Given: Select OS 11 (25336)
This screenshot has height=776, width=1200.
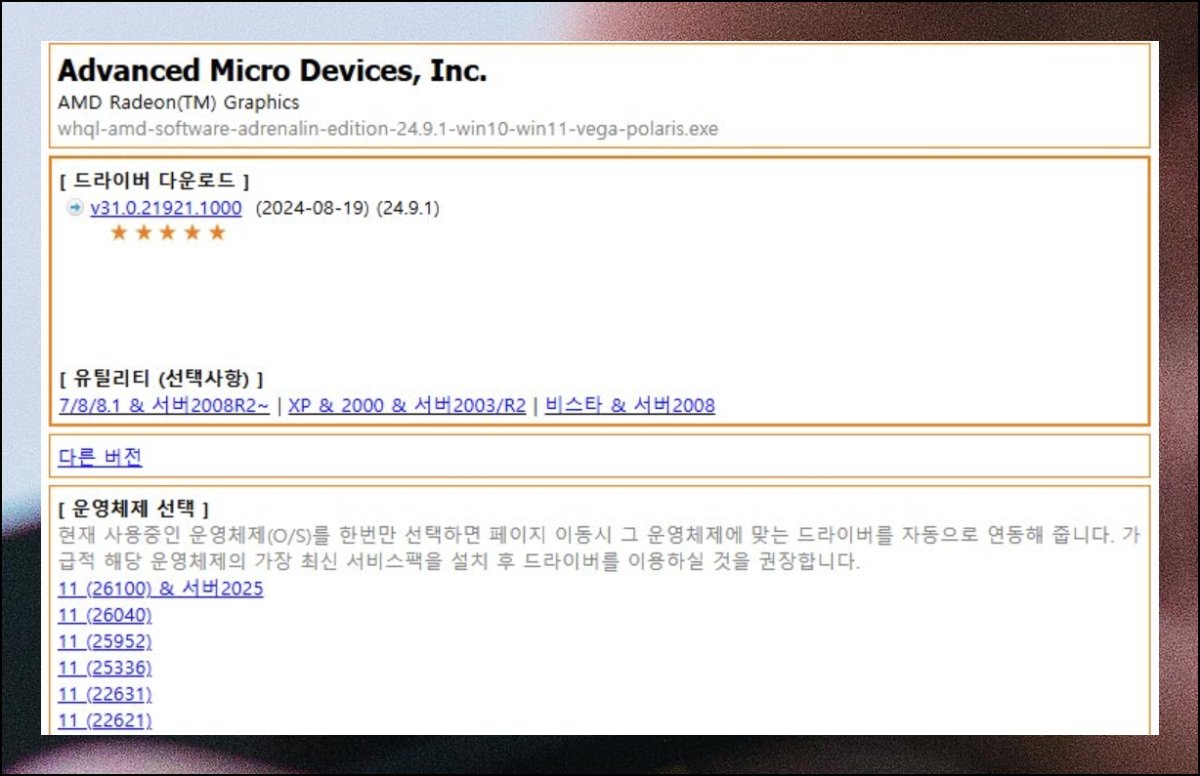Looking at the screenshot, I should 105,667.
